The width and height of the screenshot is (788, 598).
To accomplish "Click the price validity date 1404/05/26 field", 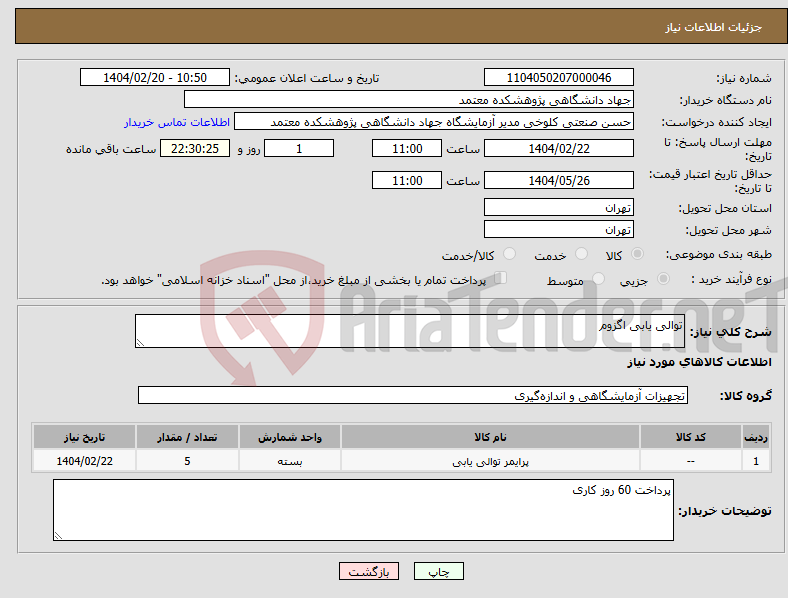I will tap(558, 180).
